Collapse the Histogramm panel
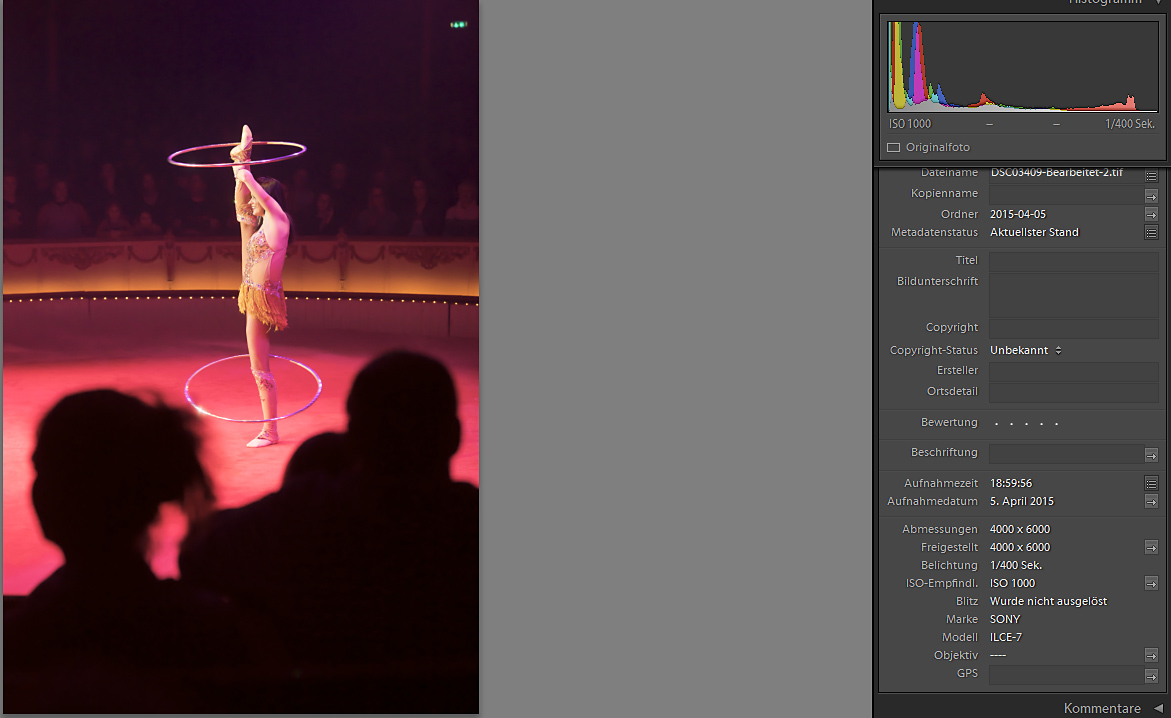The width and height of the screenshot is (1171, 718). [1158, 3]
